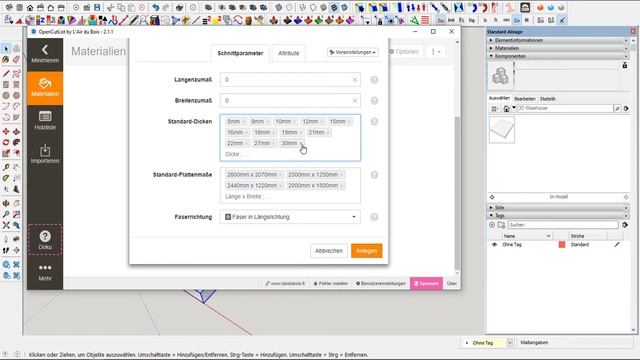Click the add tag icon in Tags panel

click(x=492, y=225)
